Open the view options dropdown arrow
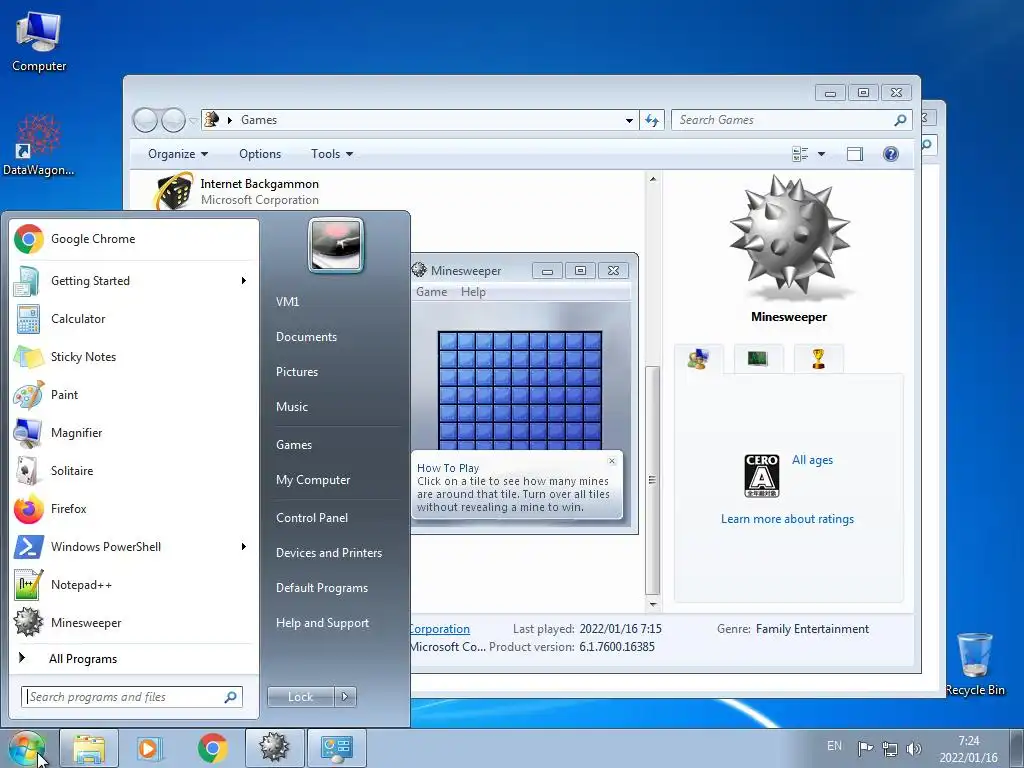Viewport: 1024px width, 768px height. (x=822, y=154)
